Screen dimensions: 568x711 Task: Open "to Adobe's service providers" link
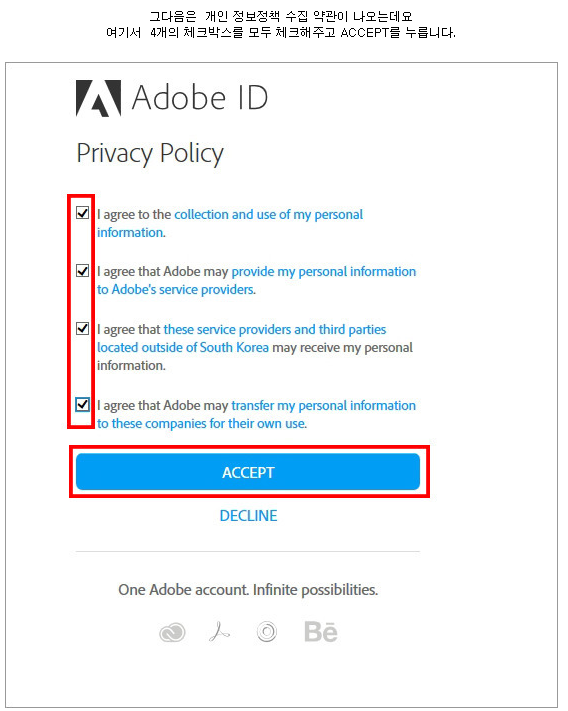tap(176, 290)
